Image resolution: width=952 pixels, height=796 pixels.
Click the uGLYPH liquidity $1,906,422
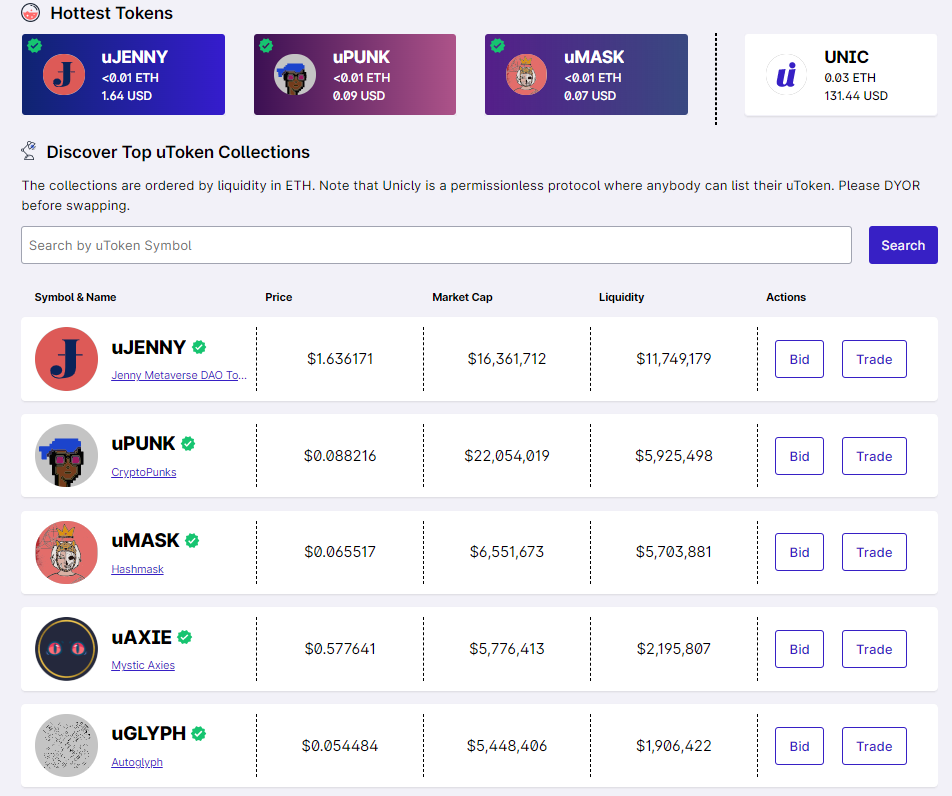point(674,746)
